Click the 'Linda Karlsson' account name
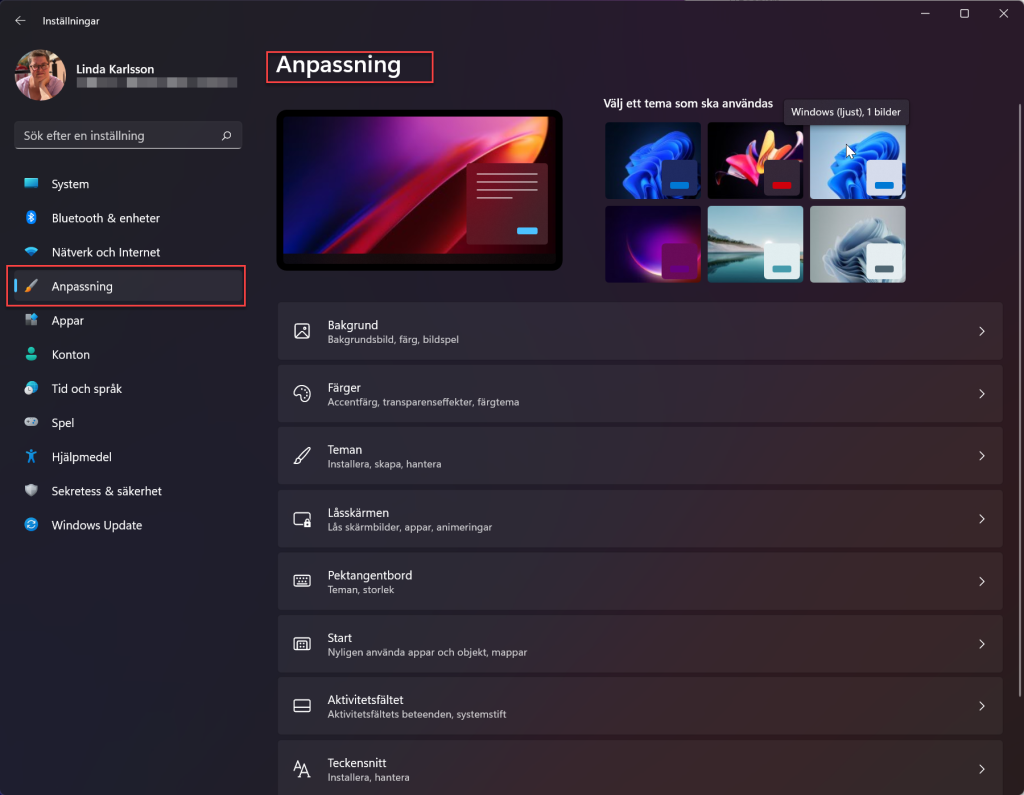 click(x=115, y=69)
